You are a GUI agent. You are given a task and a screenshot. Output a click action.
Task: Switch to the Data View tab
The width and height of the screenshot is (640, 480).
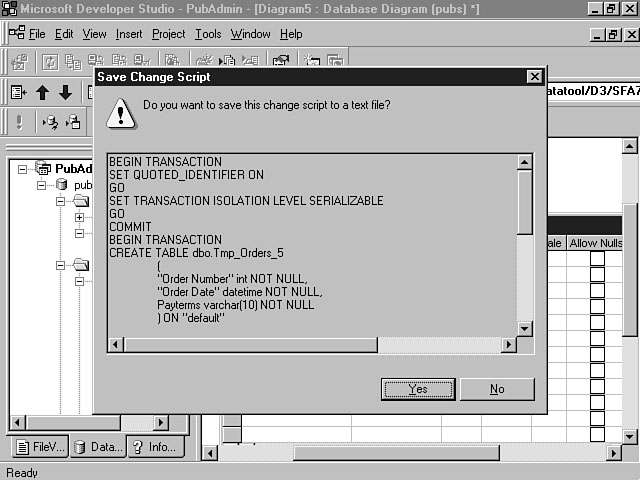click(x=97, y=447)
